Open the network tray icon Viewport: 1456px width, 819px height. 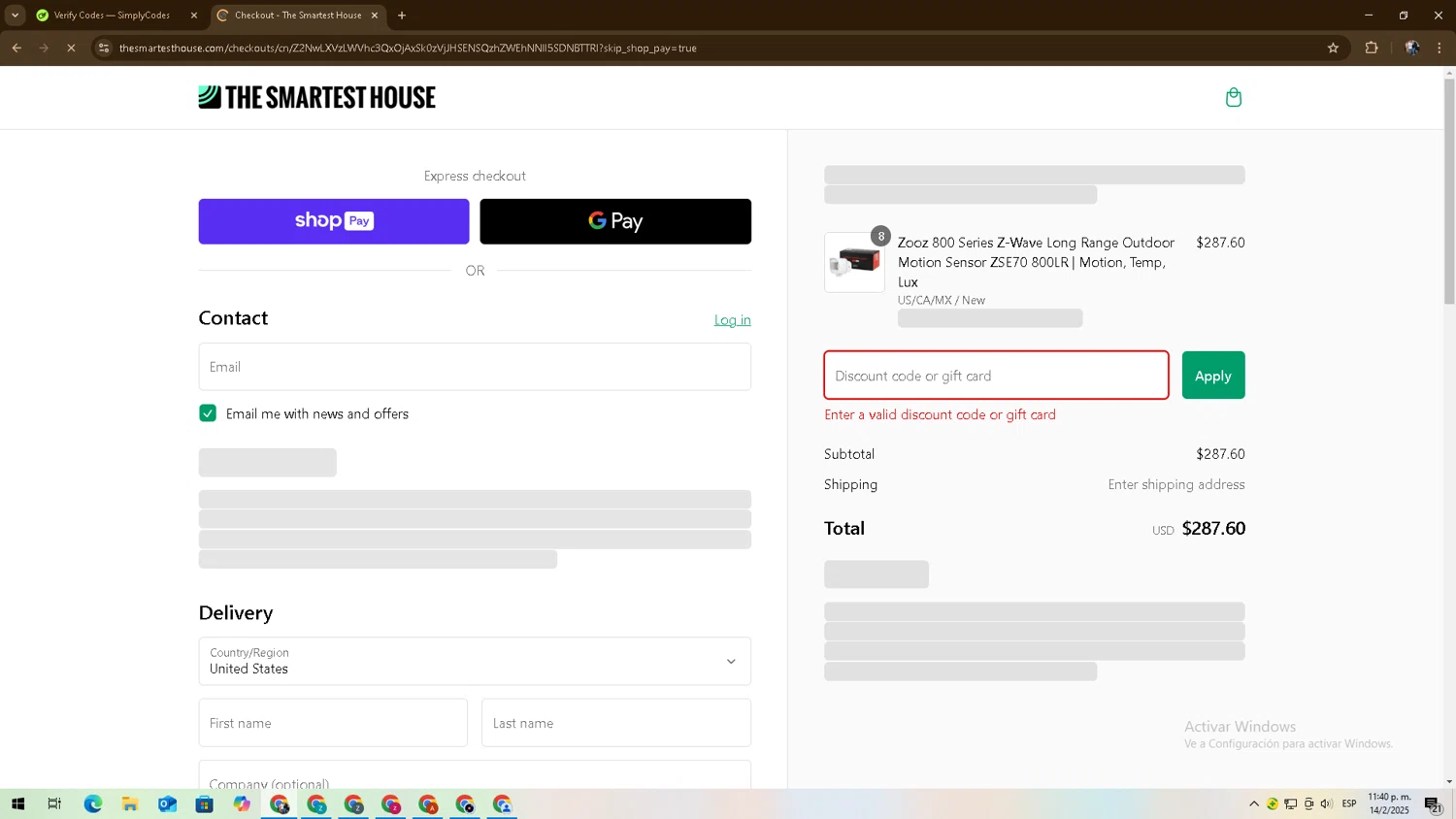click(1291, 803)
